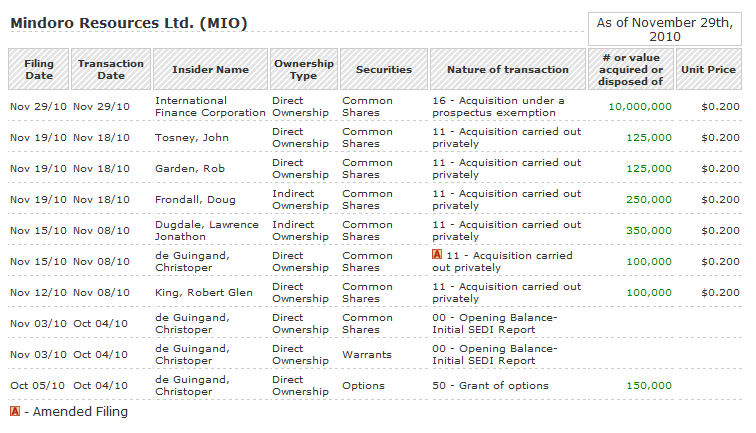This screenshot has height=433, width=756.
Task: Click the Securities column header
Action: 384,70
